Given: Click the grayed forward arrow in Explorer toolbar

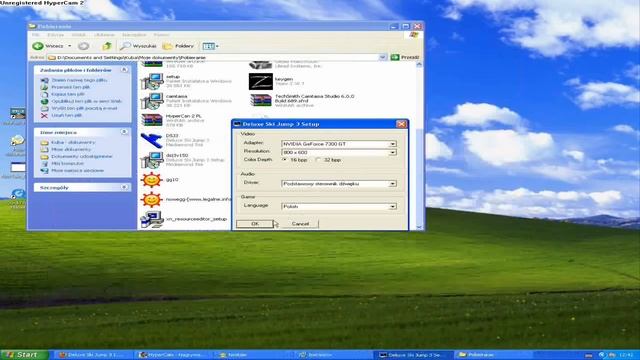Looking at the screenshot, I should pyautogui.click(x=84, y=46).
